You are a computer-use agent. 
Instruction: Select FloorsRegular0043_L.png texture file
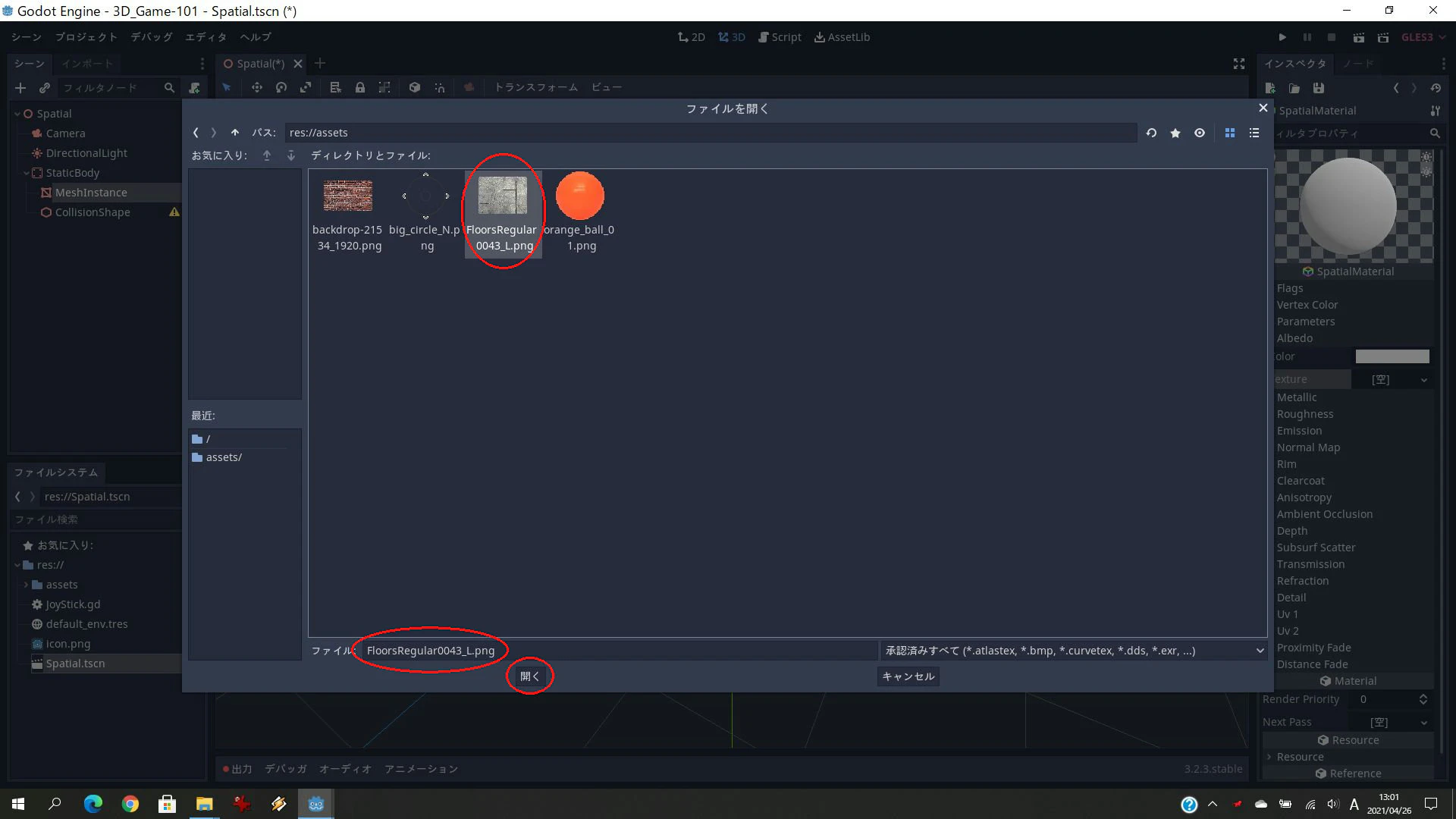[x=503, y=214]
